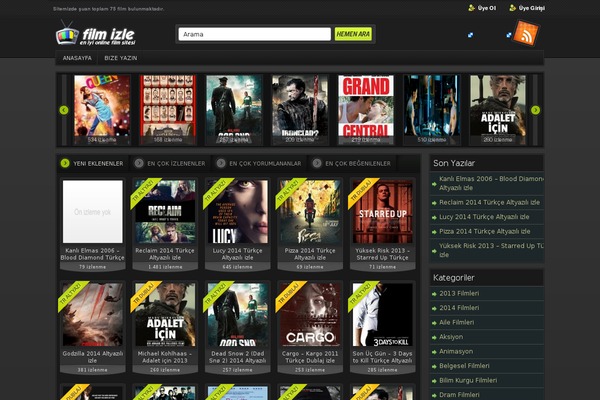Click Son Üç Gün - 3 Days to Kill title
The image size is (600, 400).
(x=383, y=357)
